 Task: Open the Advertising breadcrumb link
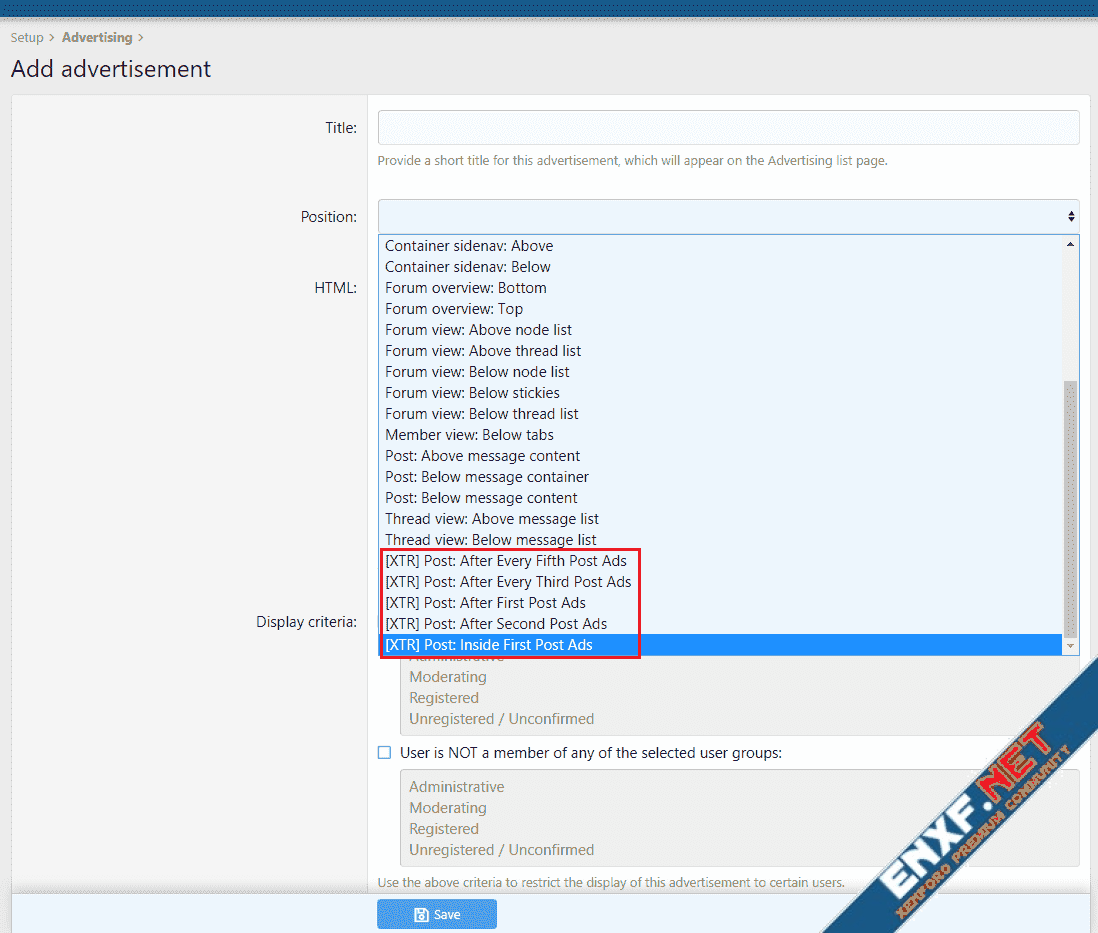tap(97, 38)
